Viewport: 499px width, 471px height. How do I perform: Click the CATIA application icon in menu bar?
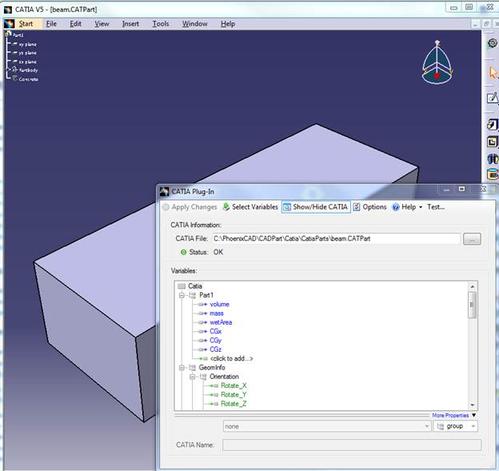pos(9,24)
